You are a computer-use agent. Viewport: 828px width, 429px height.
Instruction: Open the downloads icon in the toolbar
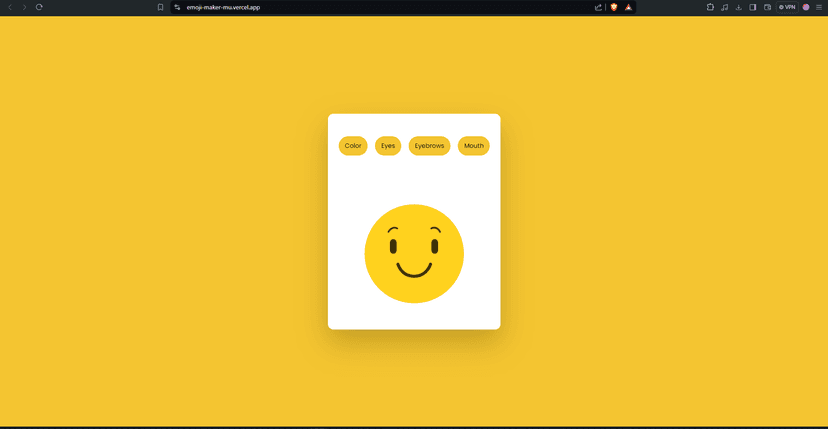pyautogui.click(x=738, y=7)
